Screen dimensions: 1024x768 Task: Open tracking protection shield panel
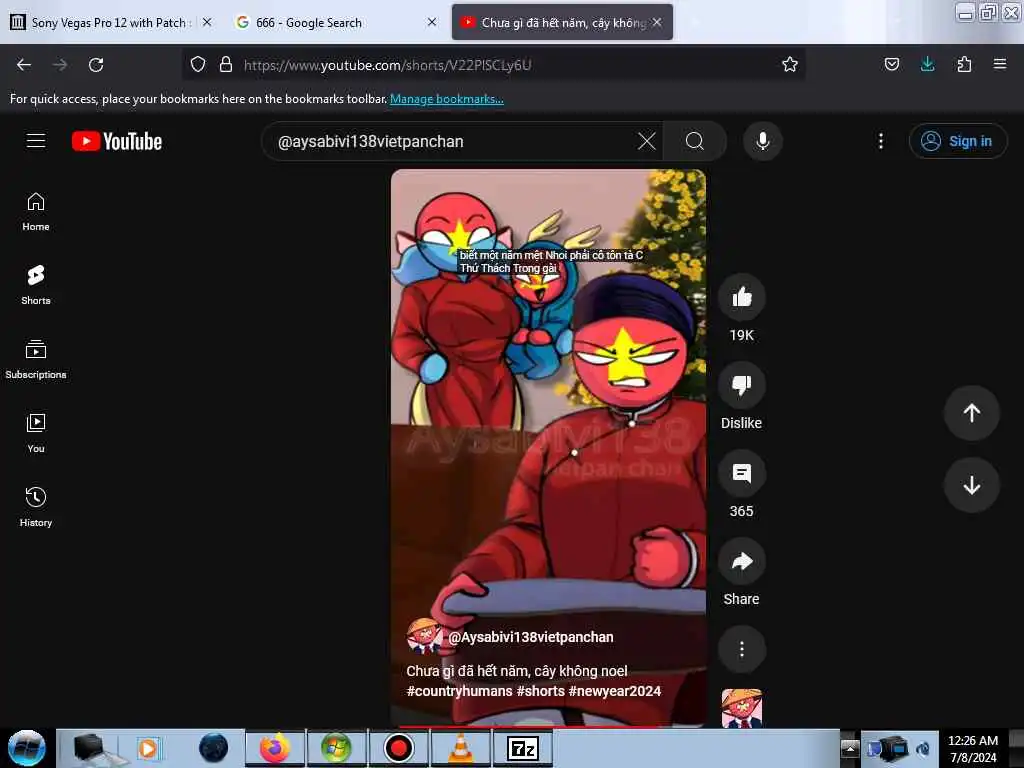(198, 64)
